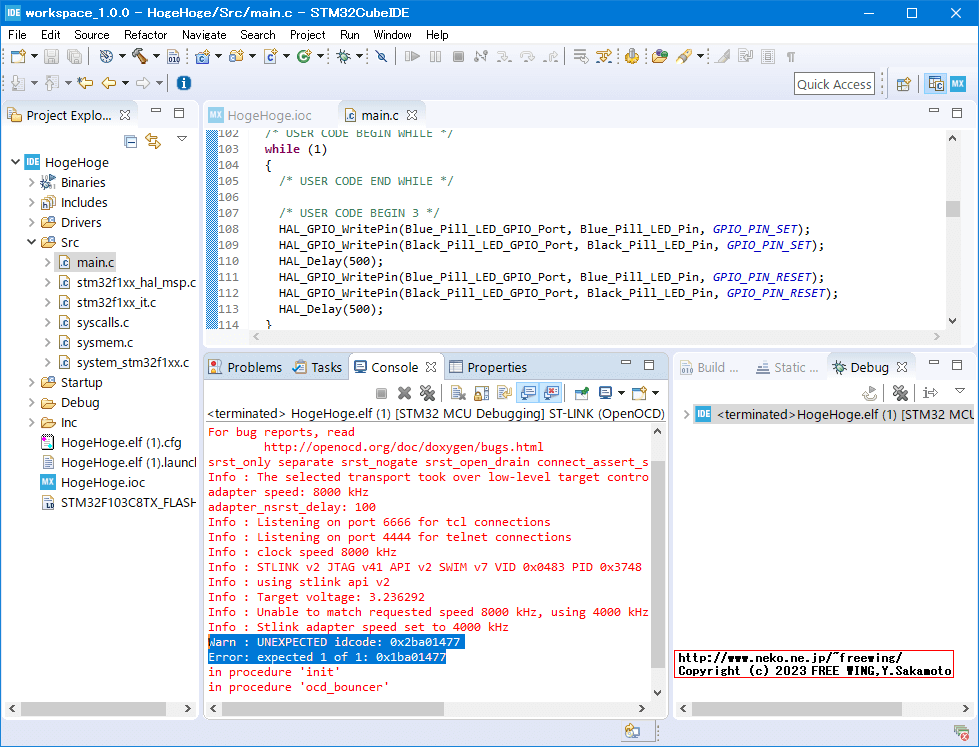Start debugging with the bug icon

click(x=342, y=58)
